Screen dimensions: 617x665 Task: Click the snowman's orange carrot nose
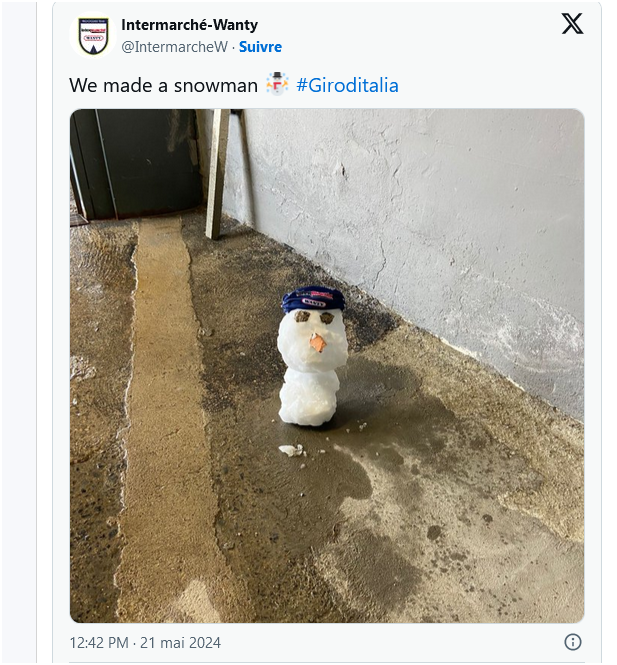coord(319,343)
